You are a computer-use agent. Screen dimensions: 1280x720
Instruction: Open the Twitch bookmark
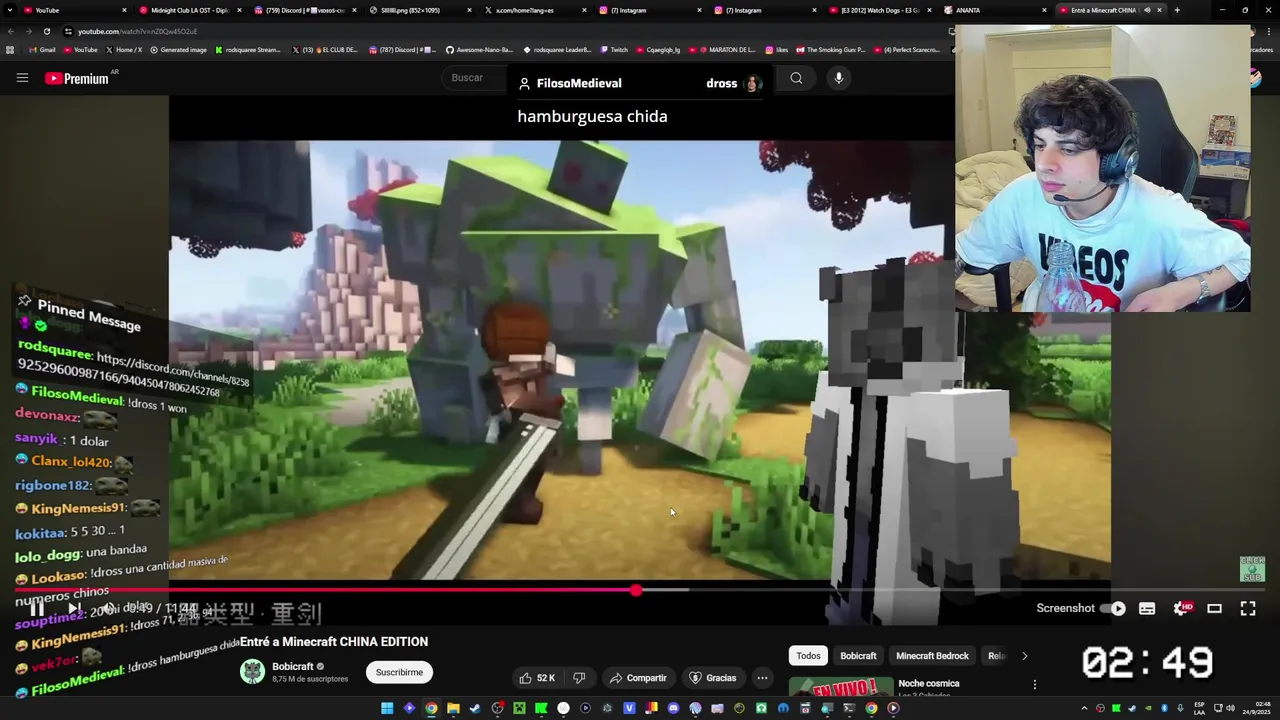tap(614, 50)
